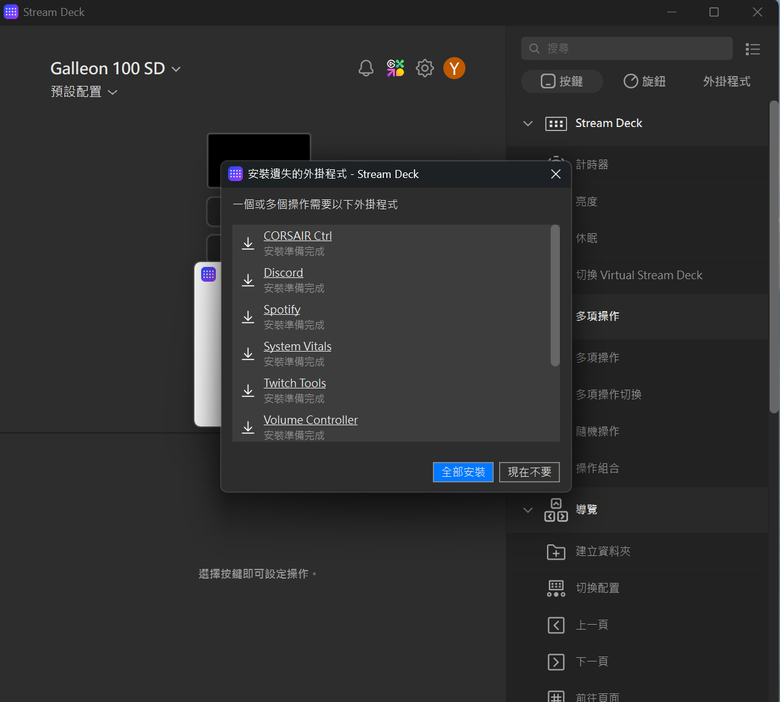
Task: Open the Twitch Tools link
Action: click(294, 383)
